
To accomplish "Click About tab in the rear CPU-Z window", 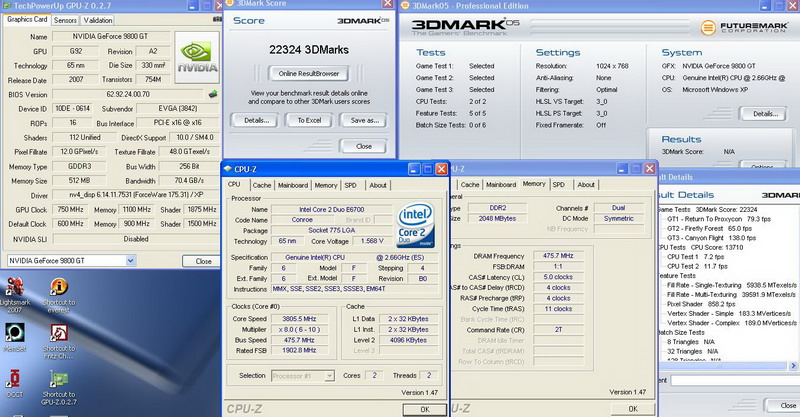I will click(586, 185).
